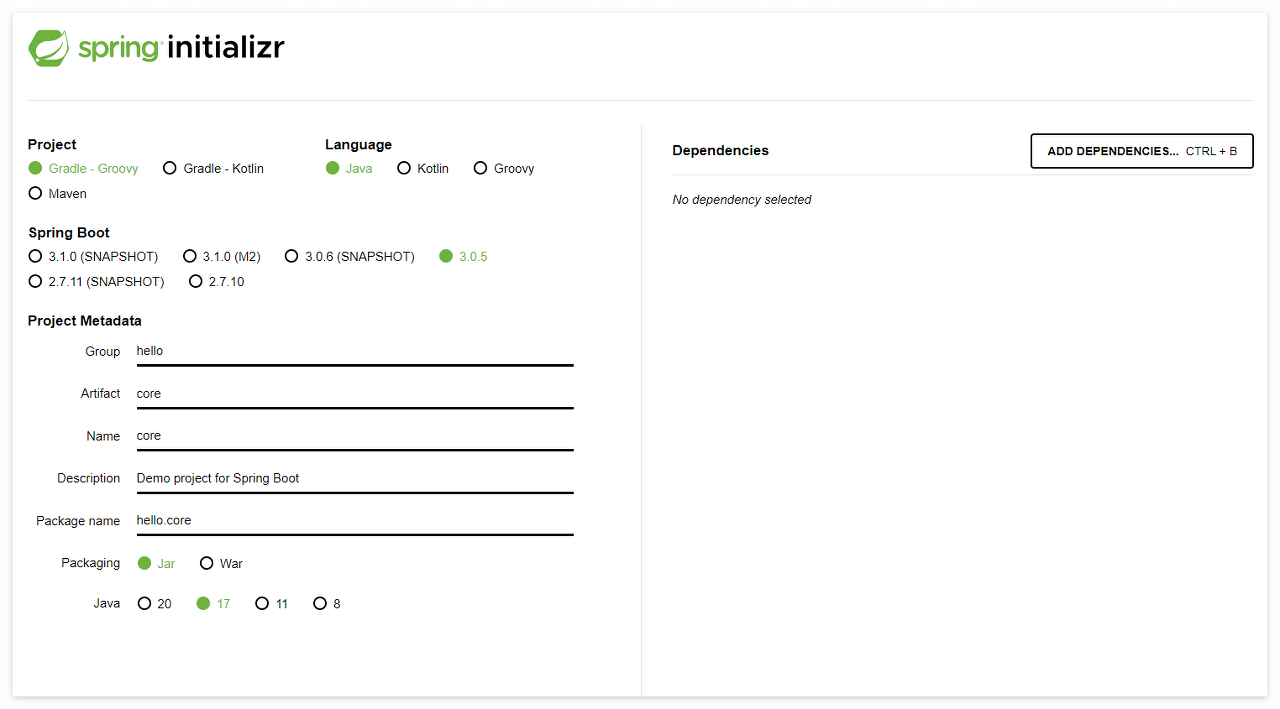Select Gradle - Groovy project type

[x=83, y=168]
